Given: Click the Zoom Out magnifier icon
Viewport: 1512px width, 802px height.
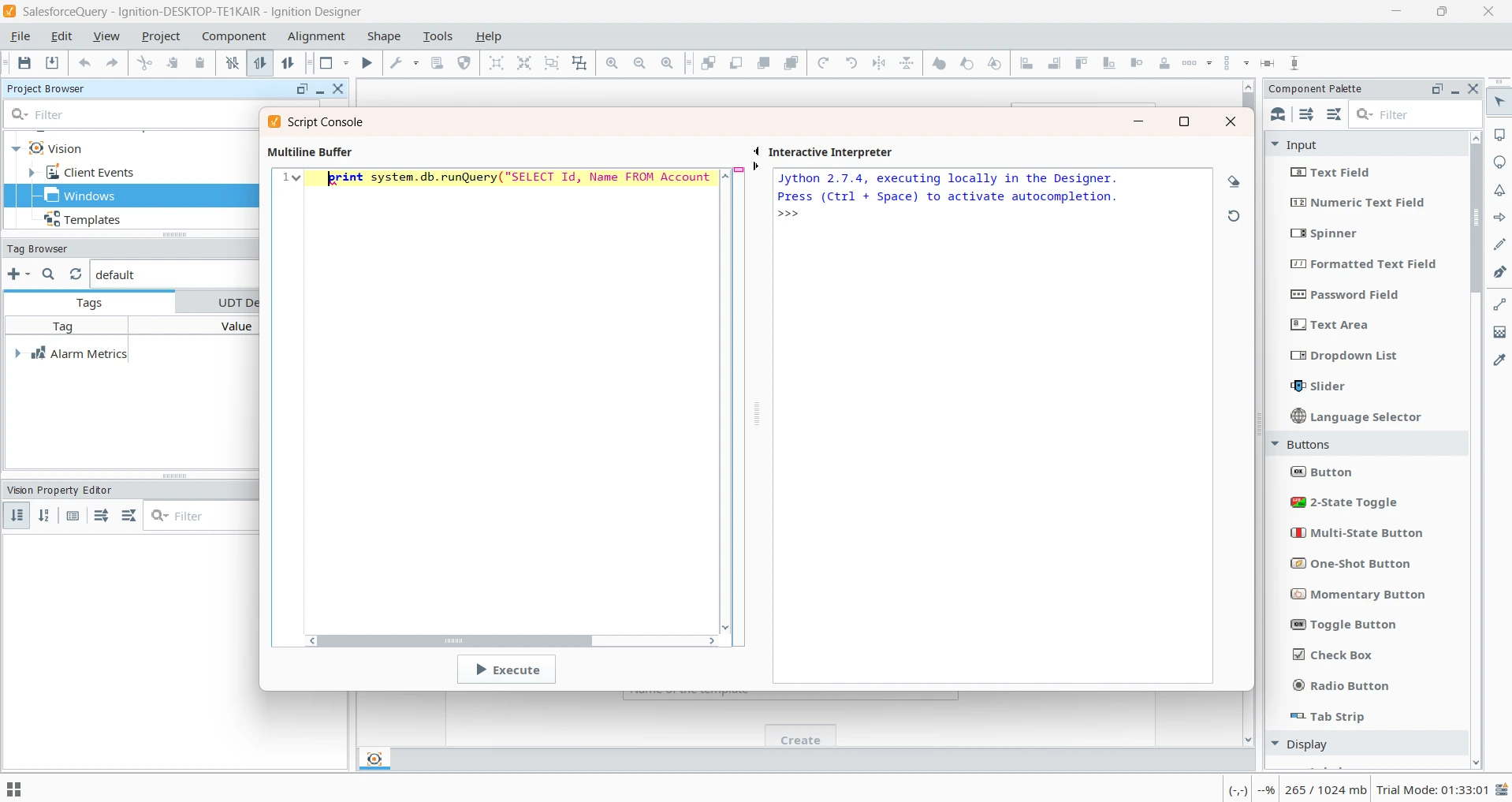Looking at the screenshot, I should tap(640, 64).
